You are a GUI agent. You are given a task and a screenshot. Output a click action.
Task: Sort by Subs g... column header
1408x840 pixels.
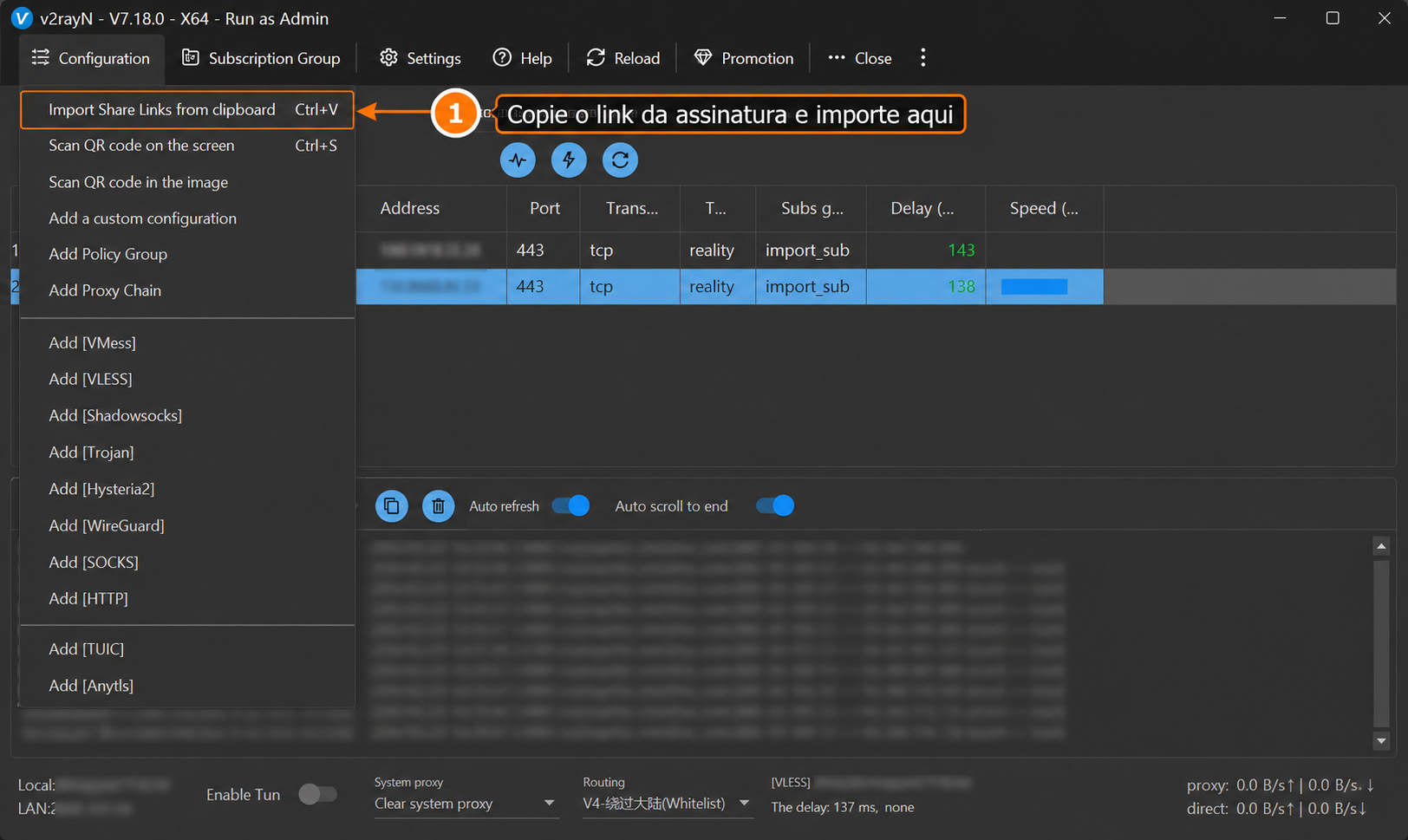point(812,208)
